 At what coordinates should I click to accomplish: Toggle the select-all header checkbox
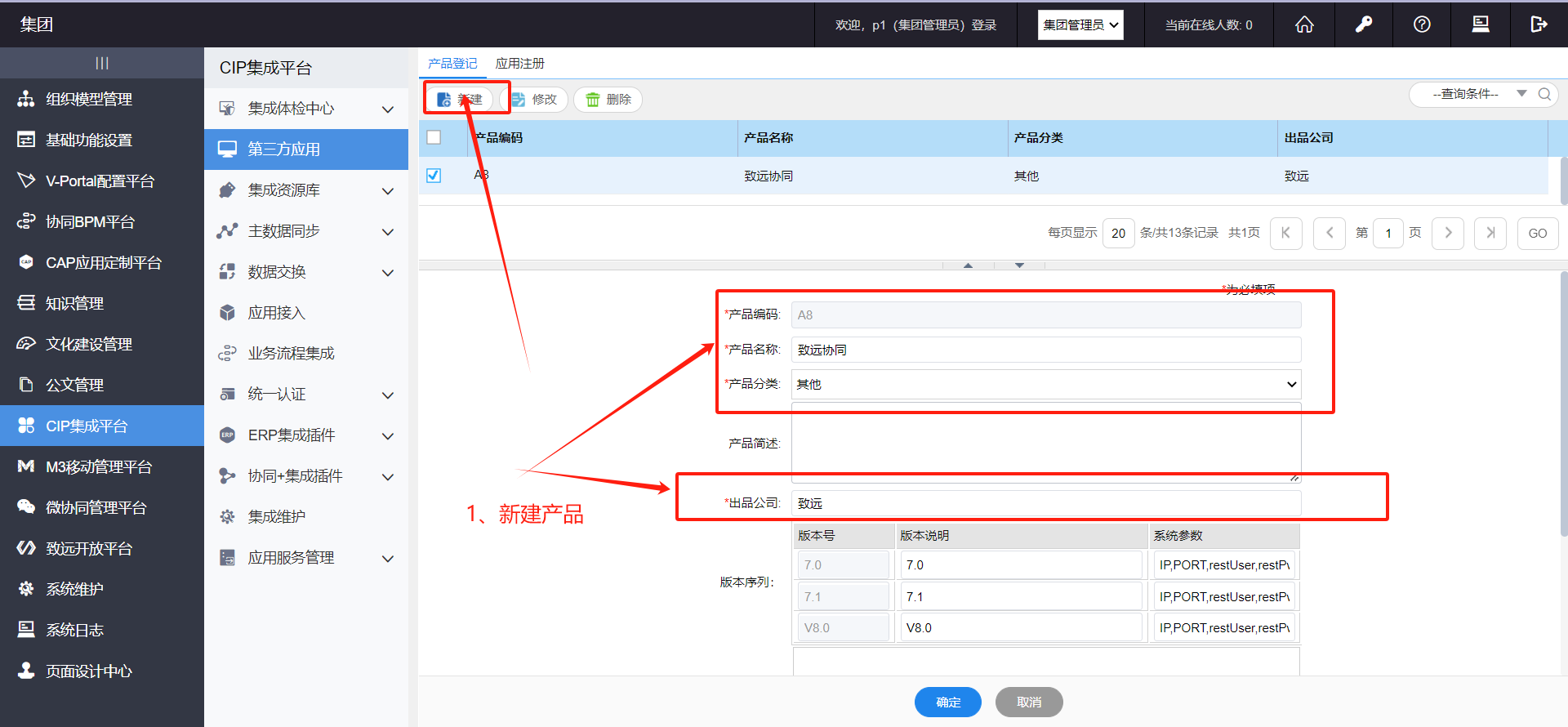434,137
